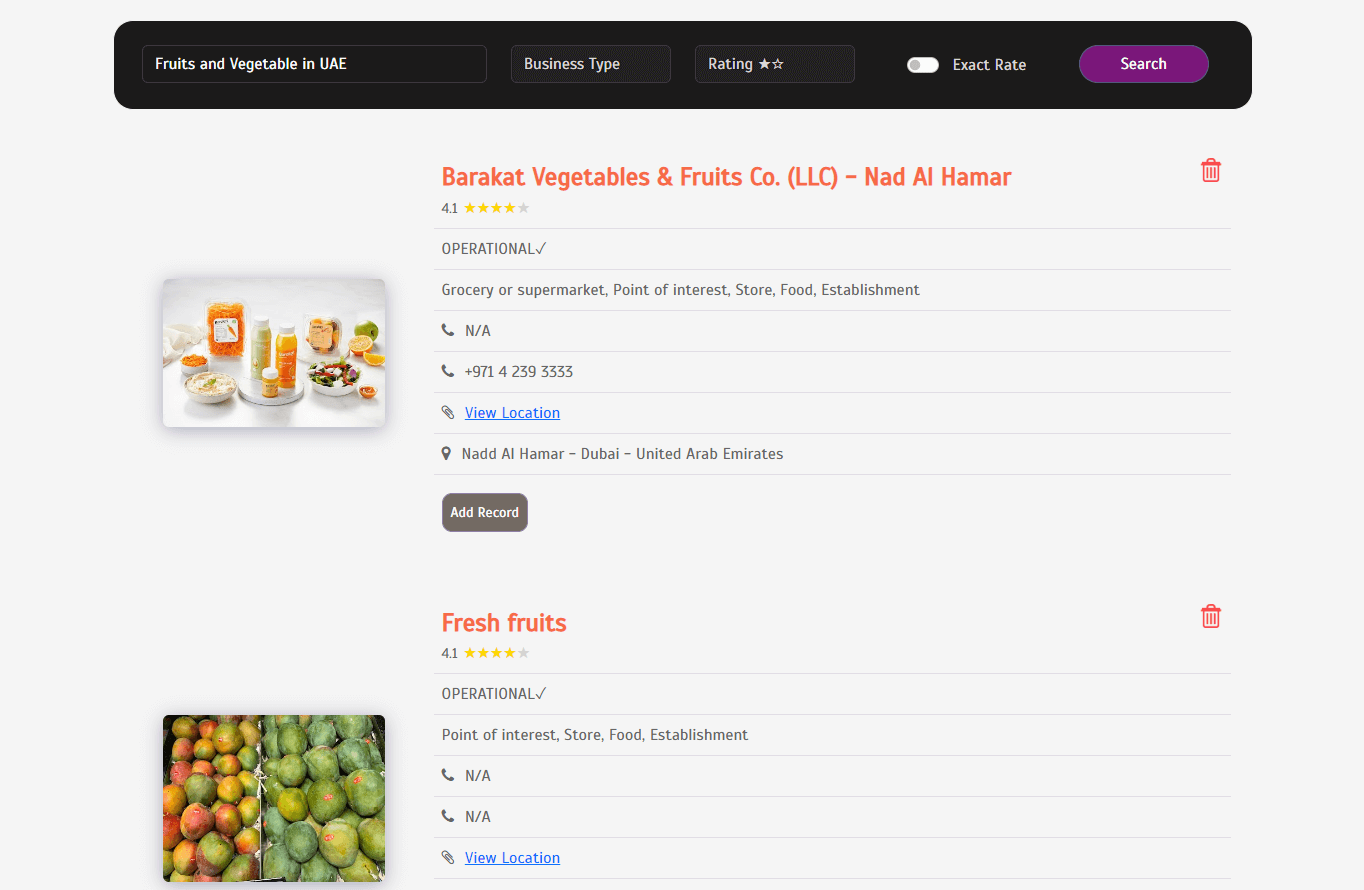This screenshot has height=890, width=1364.
Task: Click the paperclip icon near Barakat's View Location
Action: point(447,412)
